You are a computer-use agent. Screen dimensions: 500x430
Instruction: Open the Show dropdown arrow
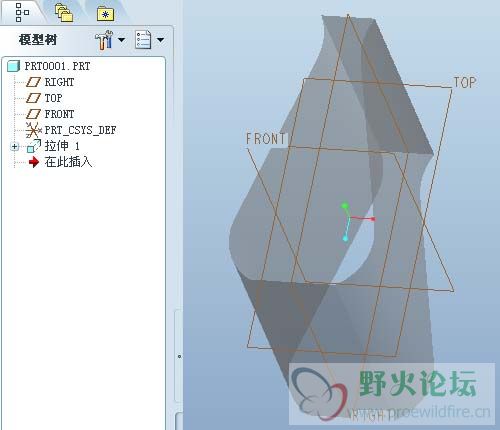161,40
